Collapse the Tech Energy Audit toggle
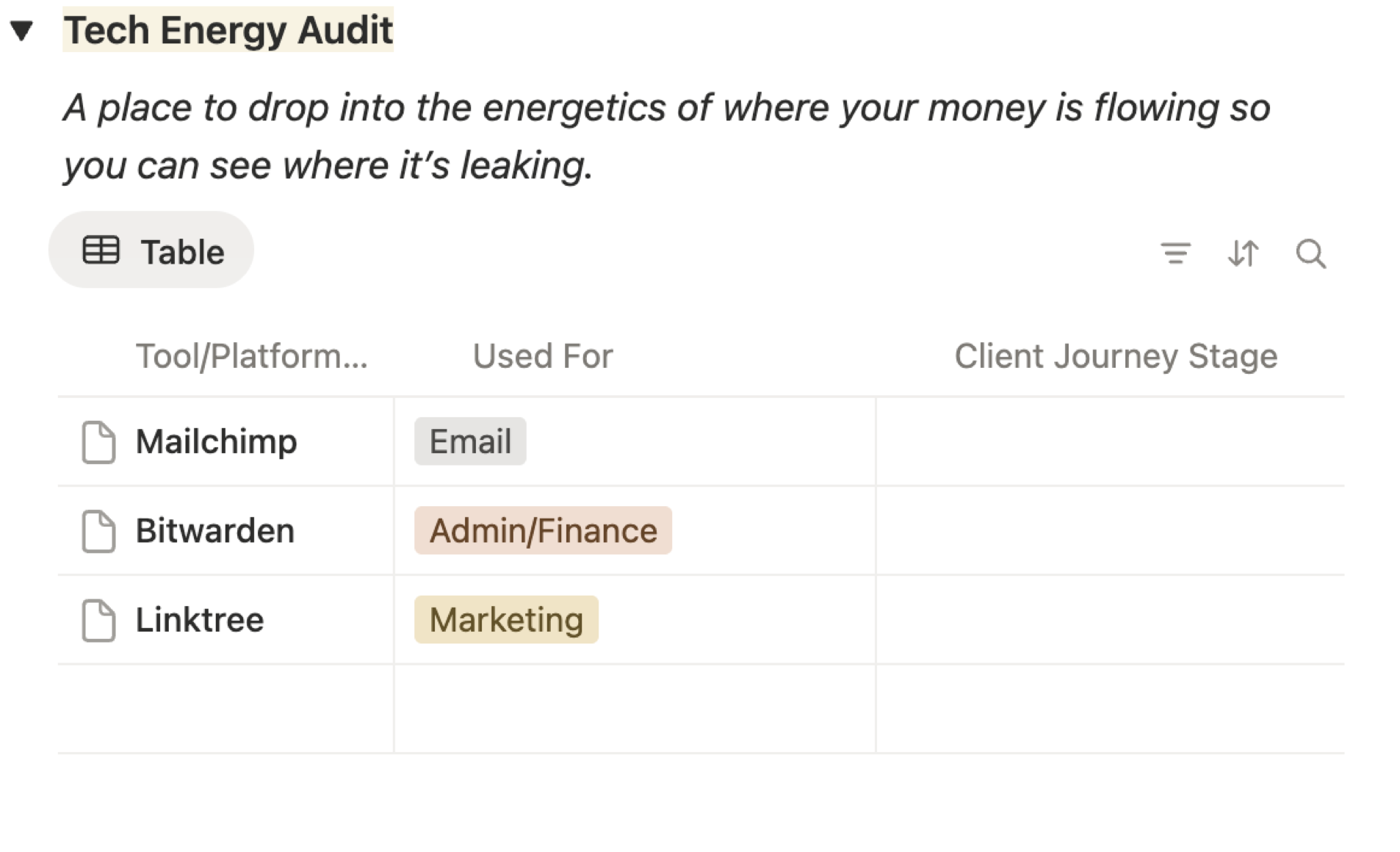The image size is (1400, 852). (x=22, y=31)
